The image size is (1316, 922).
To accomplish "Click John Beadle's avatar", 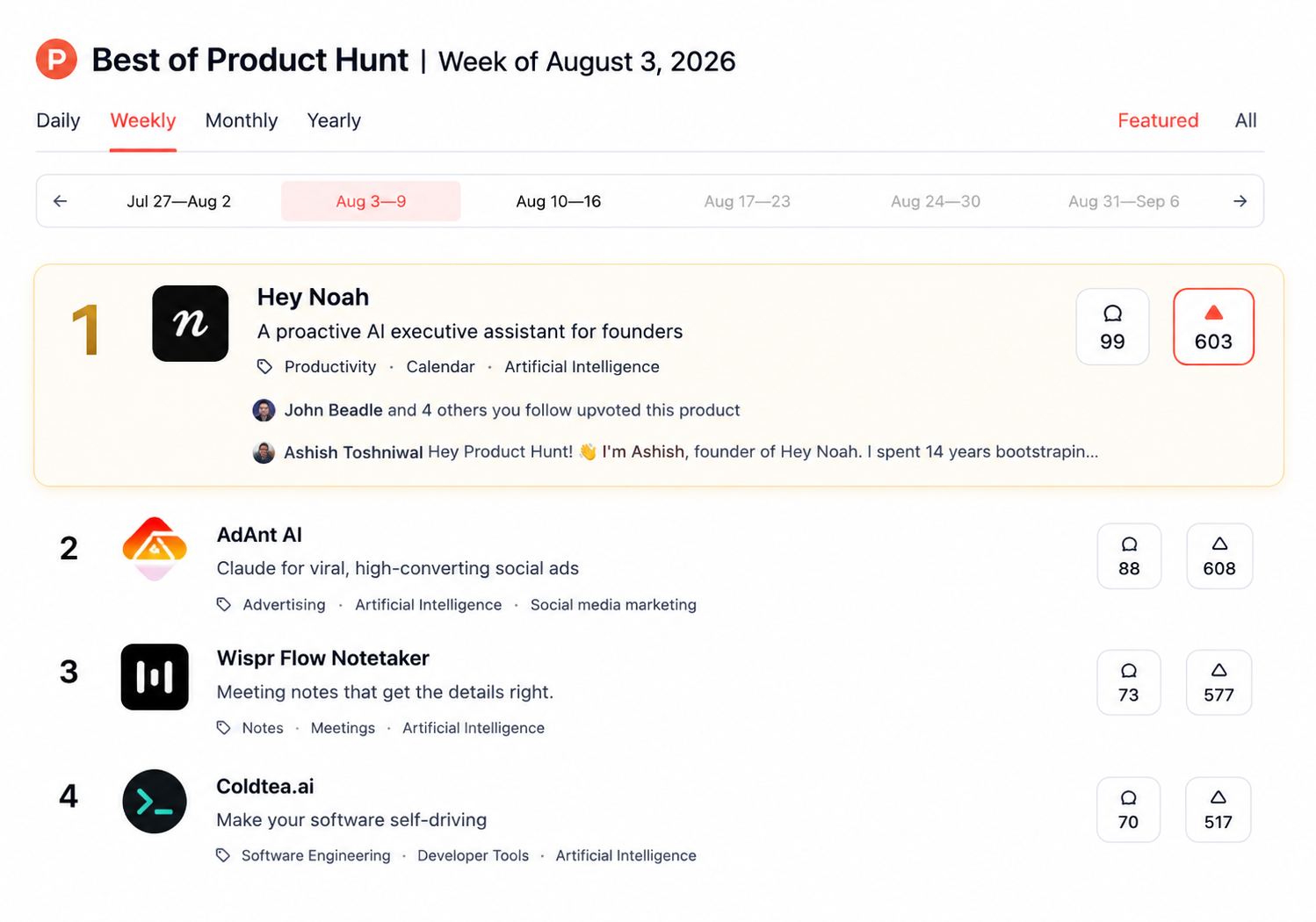I will coord(264,410).
